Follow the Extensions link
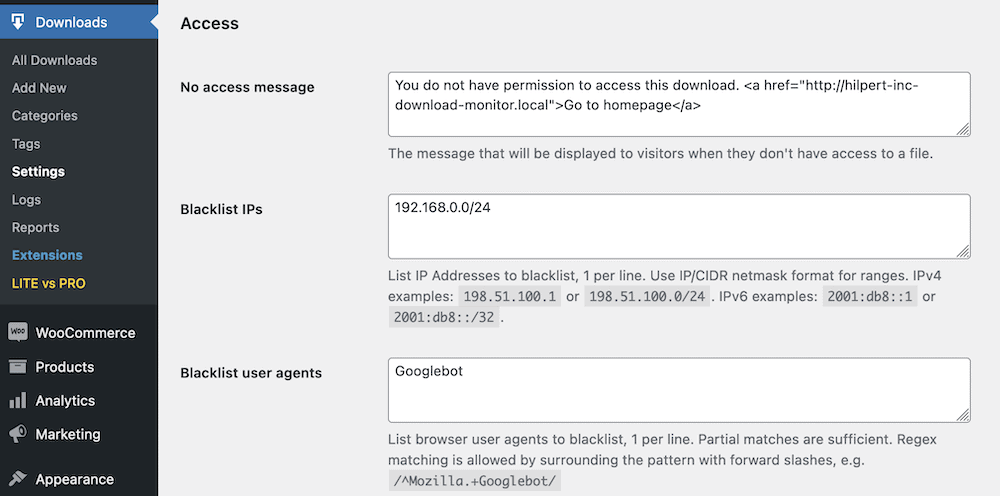 (x=47, y=254)
